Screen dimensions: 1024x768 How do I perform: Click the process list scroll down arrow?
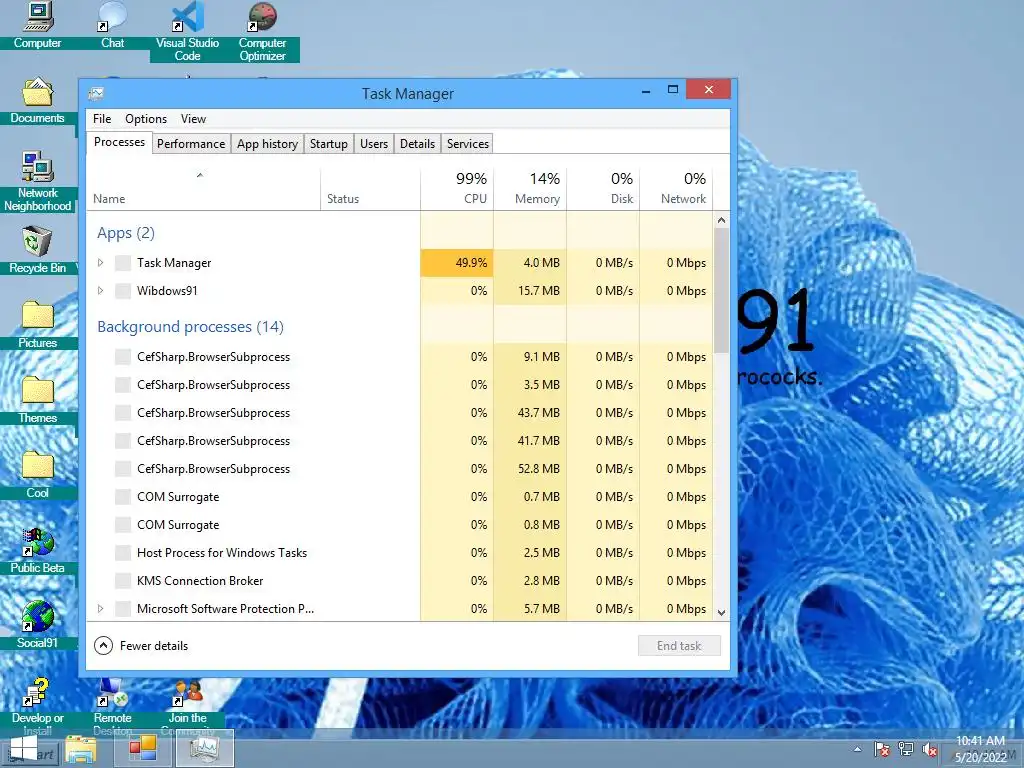pyautogui.click(x=721, y=613)
